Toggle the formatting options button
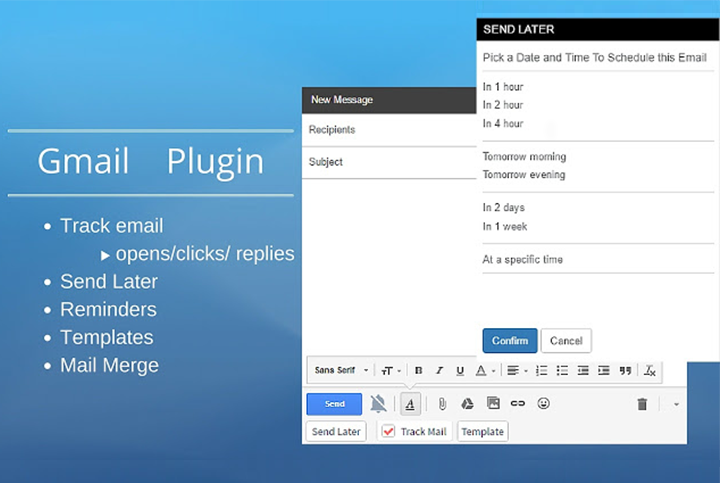Screen dimensions: 720x483 [x=410, y=404]
